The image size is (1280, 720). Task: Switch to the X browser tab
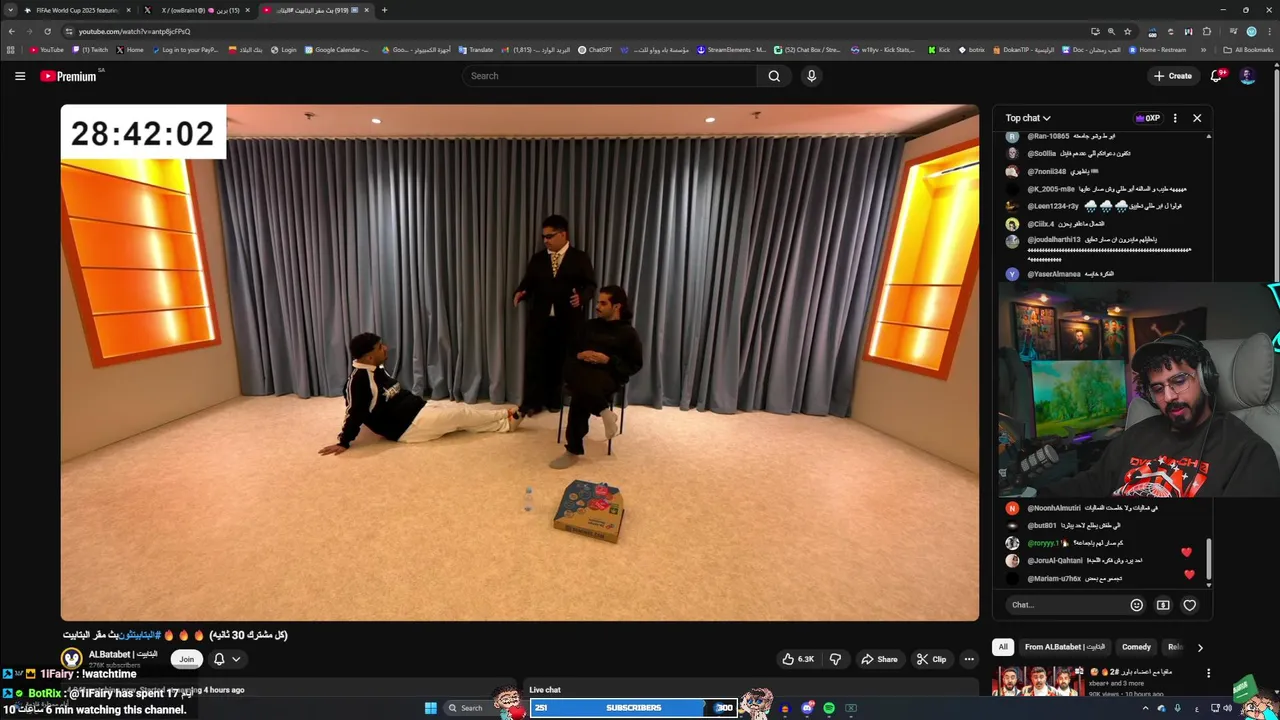197,10
